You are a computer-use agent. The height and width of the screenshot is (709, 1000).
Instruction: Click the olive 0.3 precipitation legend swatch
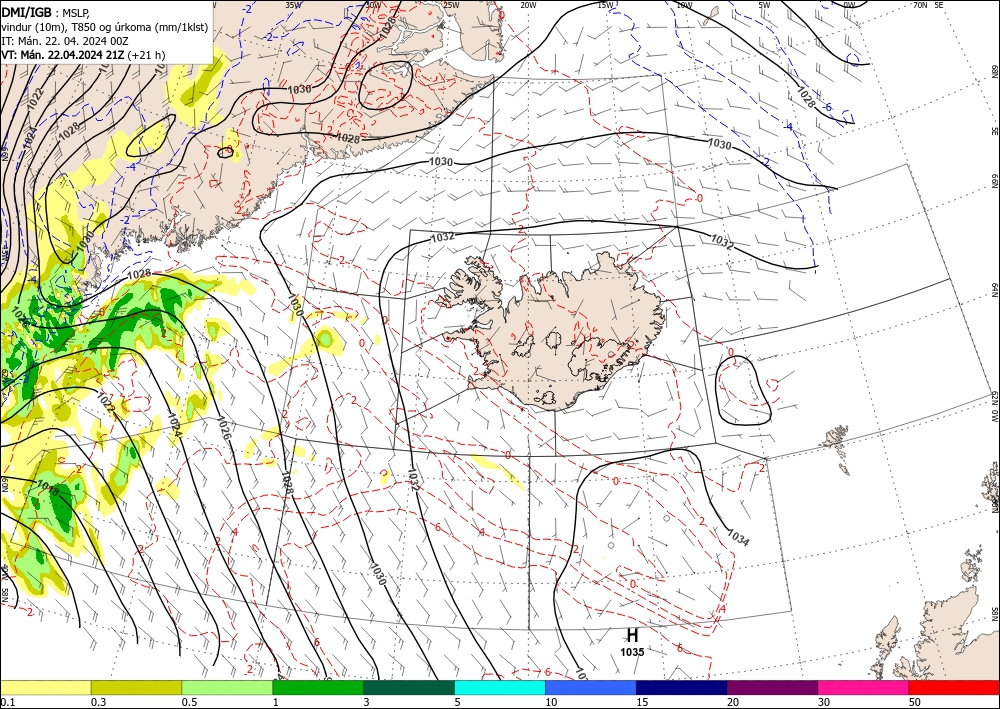(136, 687)
